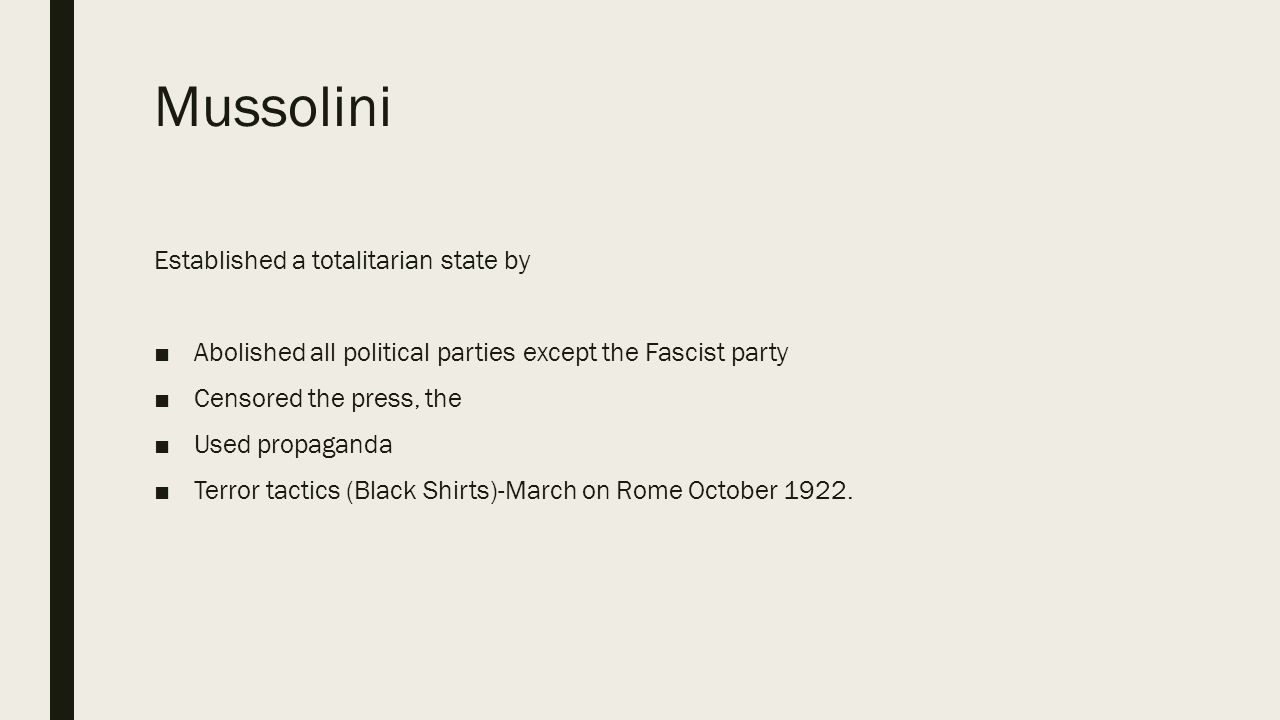Click the bullet marker before Abolished

click(x=162, y=353)
